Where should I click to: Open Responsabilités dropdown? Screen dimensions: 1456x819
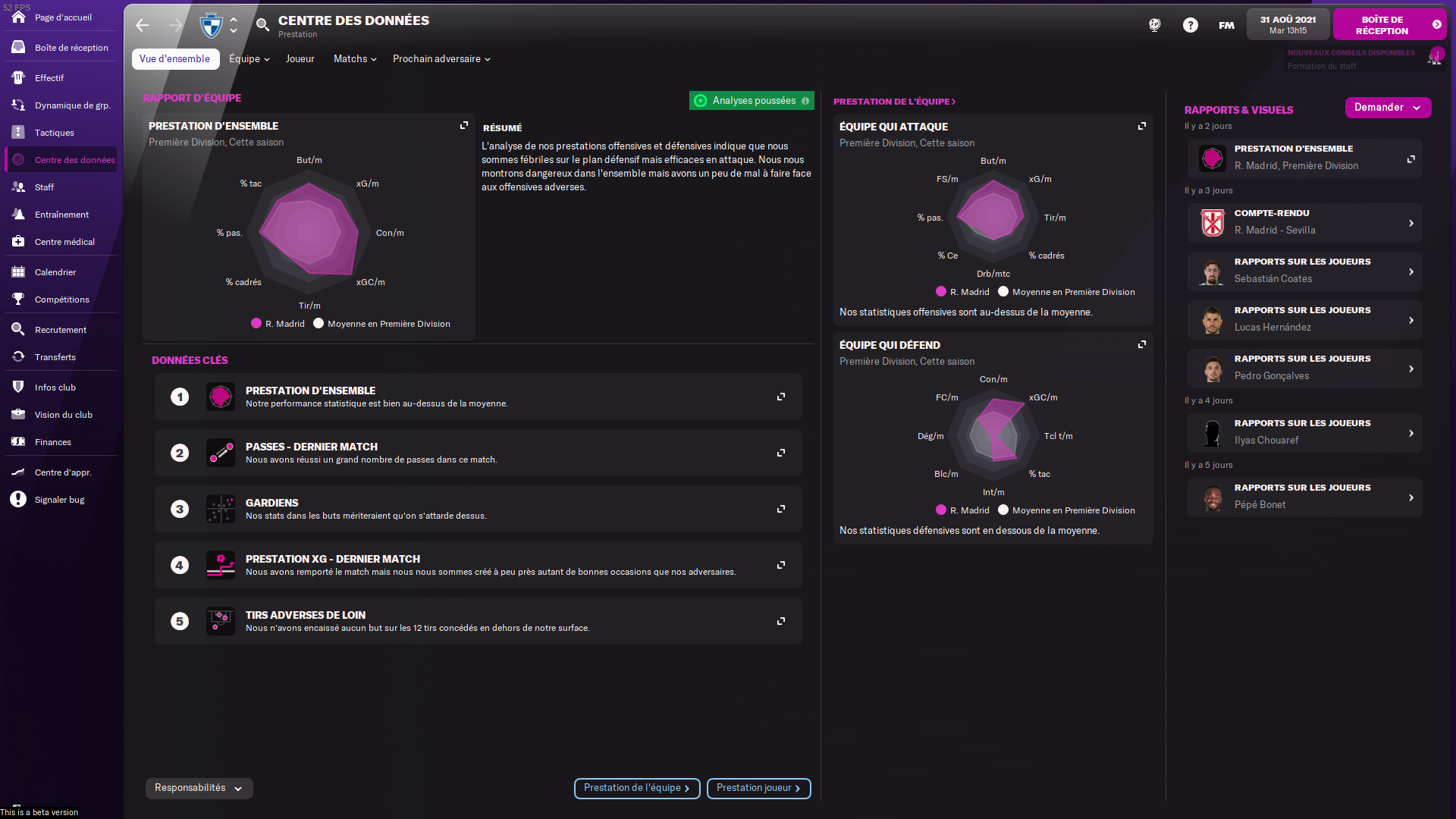pyautogui.click(x=199, y=788)
